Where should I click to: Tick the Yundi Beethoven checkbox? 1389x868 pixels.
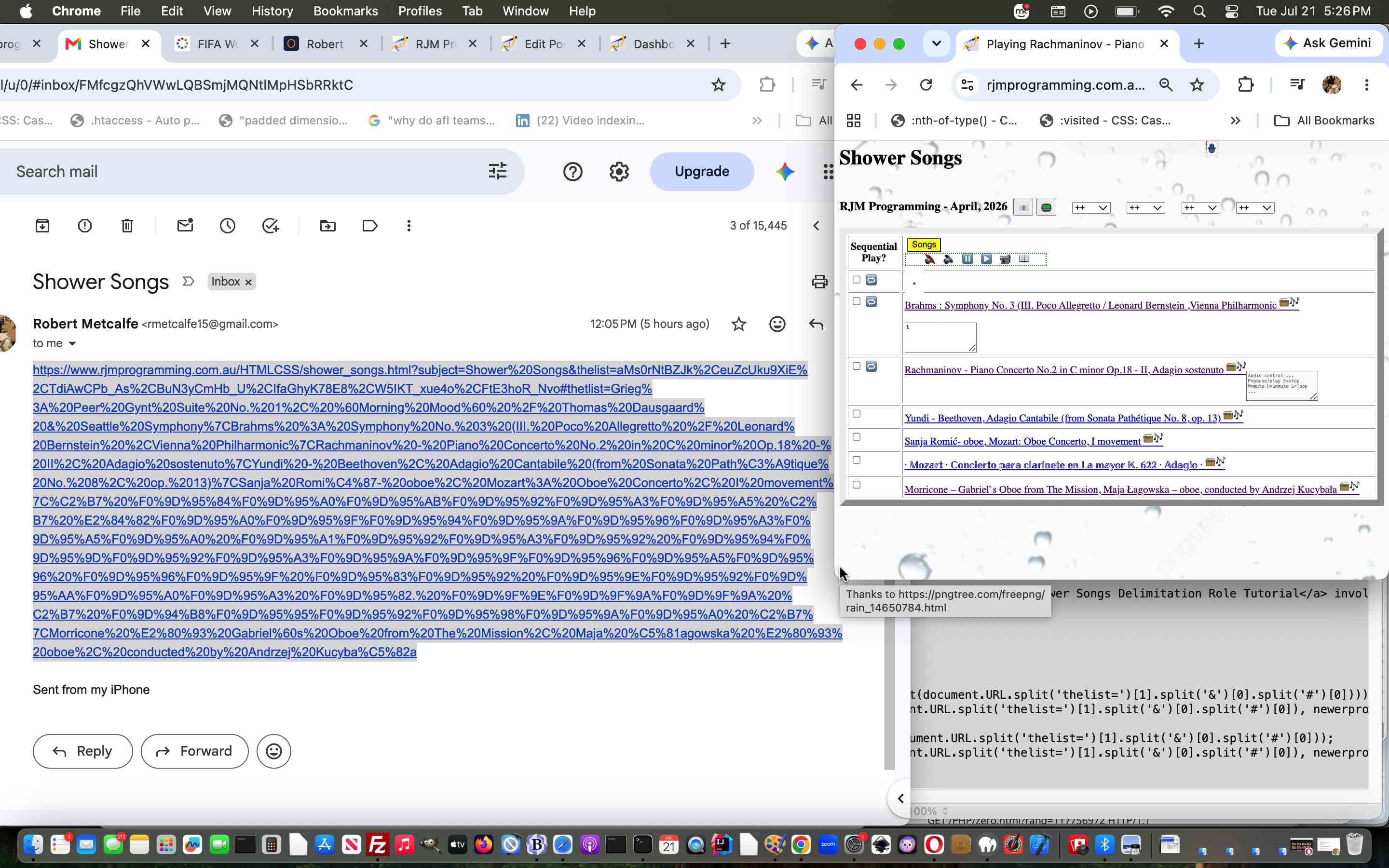point(857,414)
